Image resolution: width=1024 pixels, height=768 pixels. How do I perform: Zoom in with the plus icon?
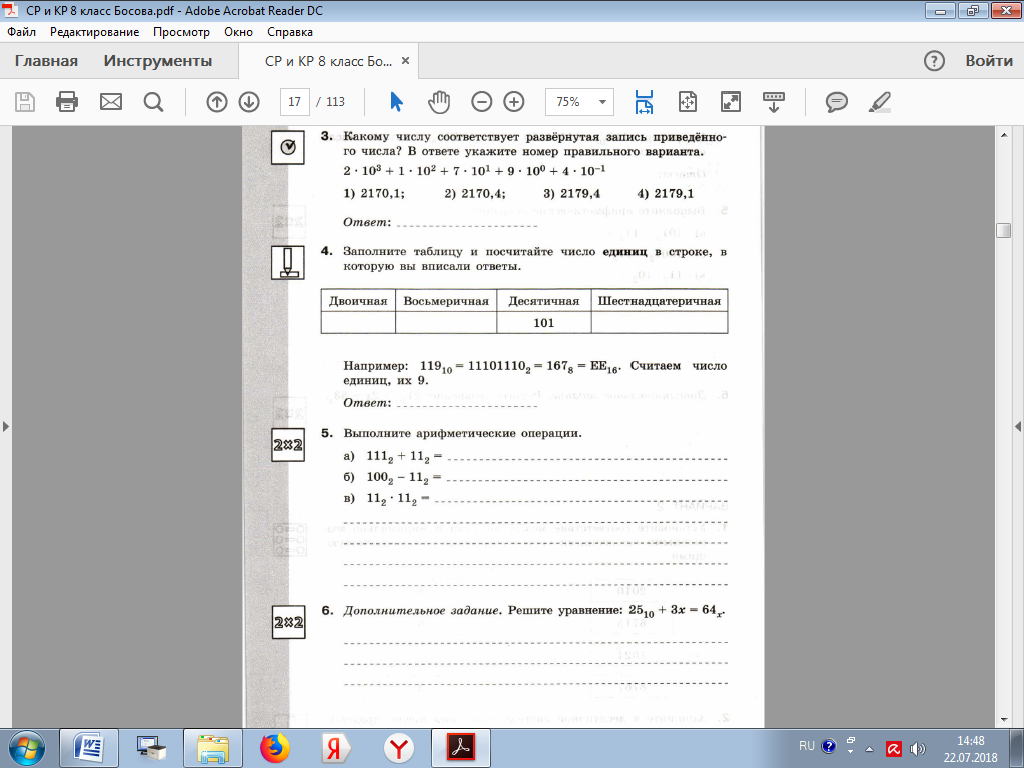pos(514,102)
